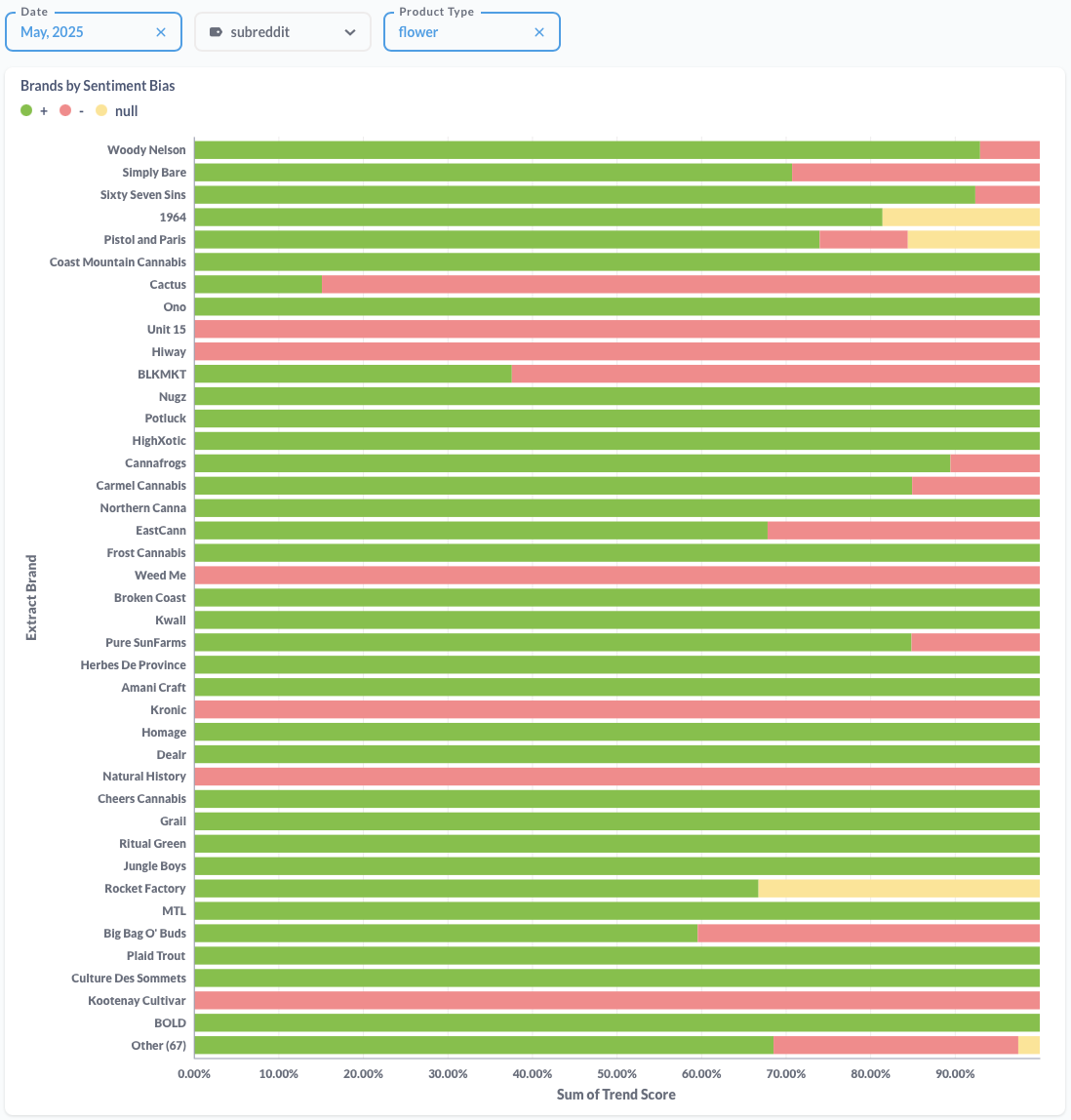Select the BLKMKT brand label

[162, 375]
